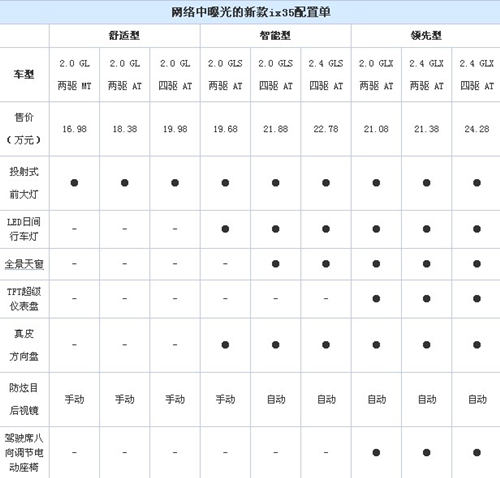Click the 驾驶席八向调节电动座椅 row label

[24, 453]
